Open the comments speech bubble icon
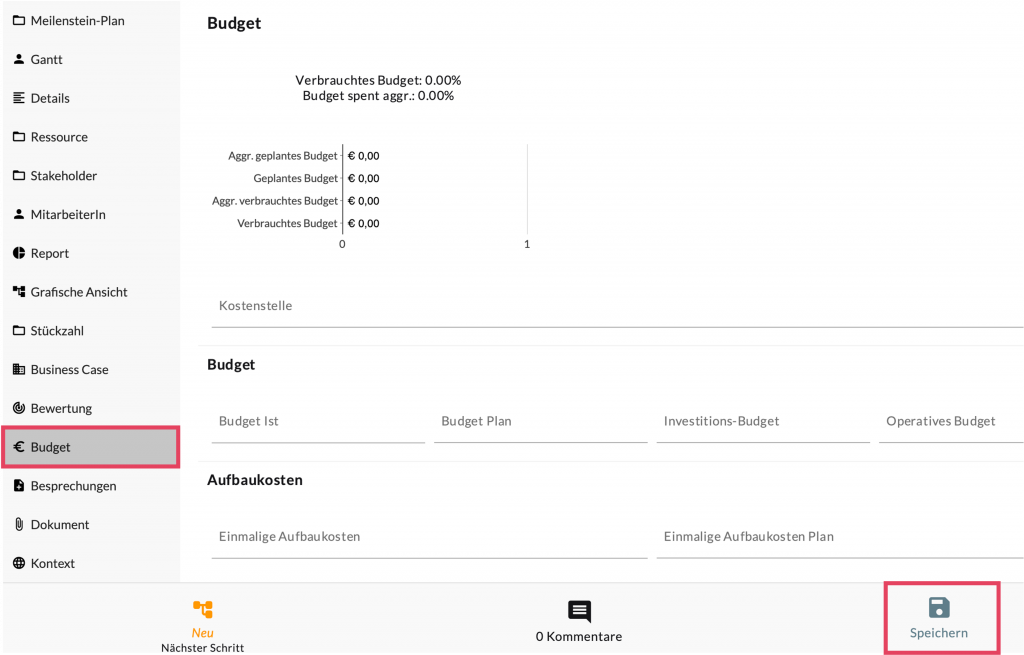 (579, 612)
